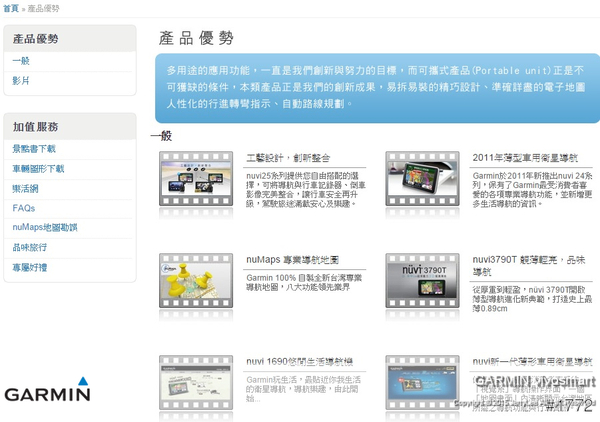The height and width of the screenshot is (422, 600).
Task: Click the 從厚重到輕盈 description text
Action: pyautogui.click(x=532, y=299)
